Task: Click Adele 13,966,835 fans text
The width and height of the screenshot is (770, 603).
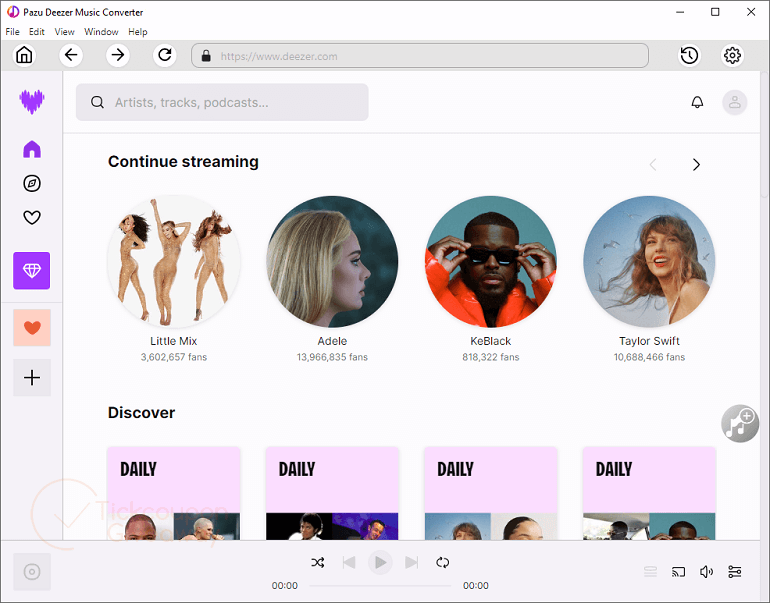Action: click(x=332, y=357)
